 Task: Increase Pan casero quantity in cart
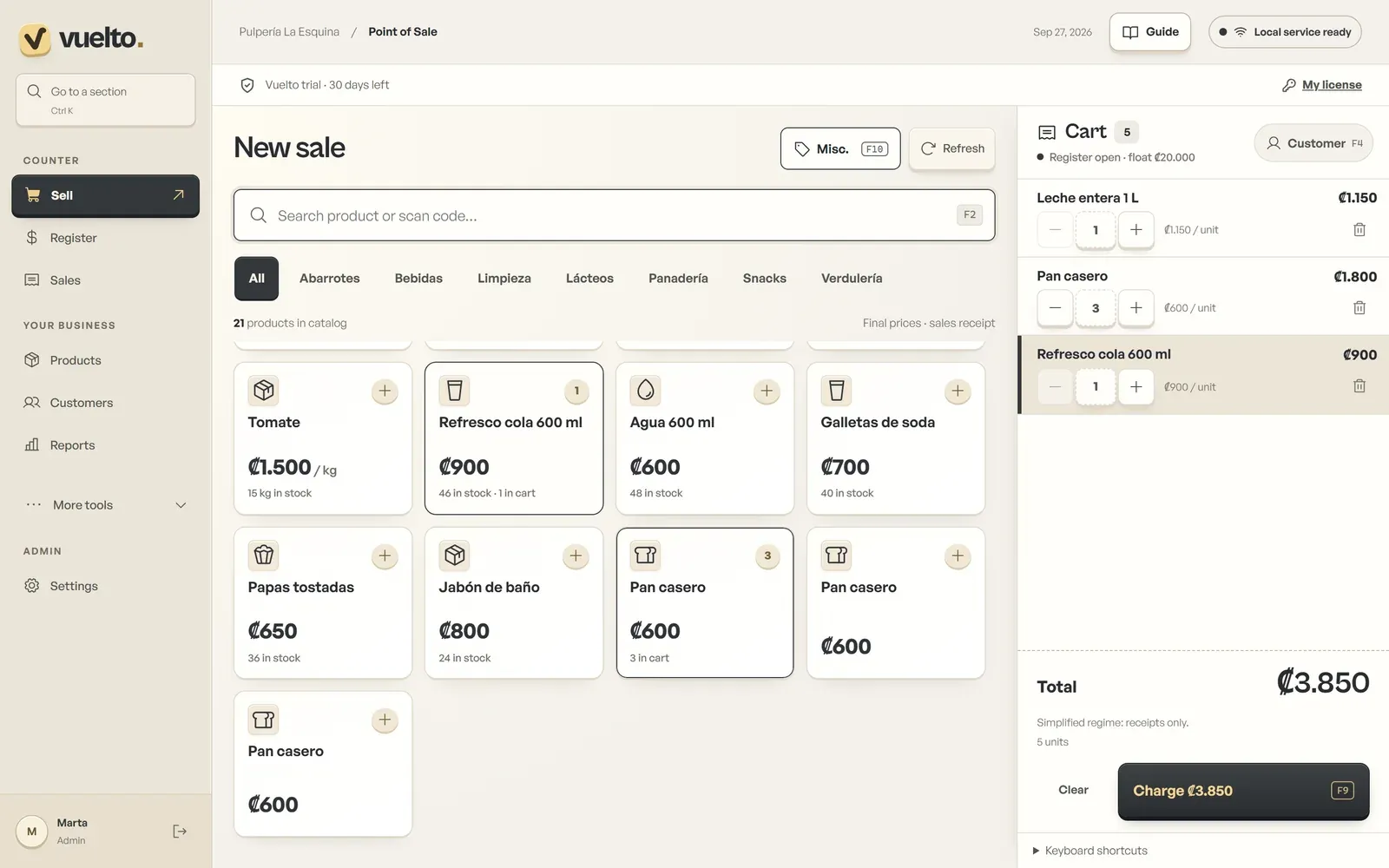pos(1136,308)
